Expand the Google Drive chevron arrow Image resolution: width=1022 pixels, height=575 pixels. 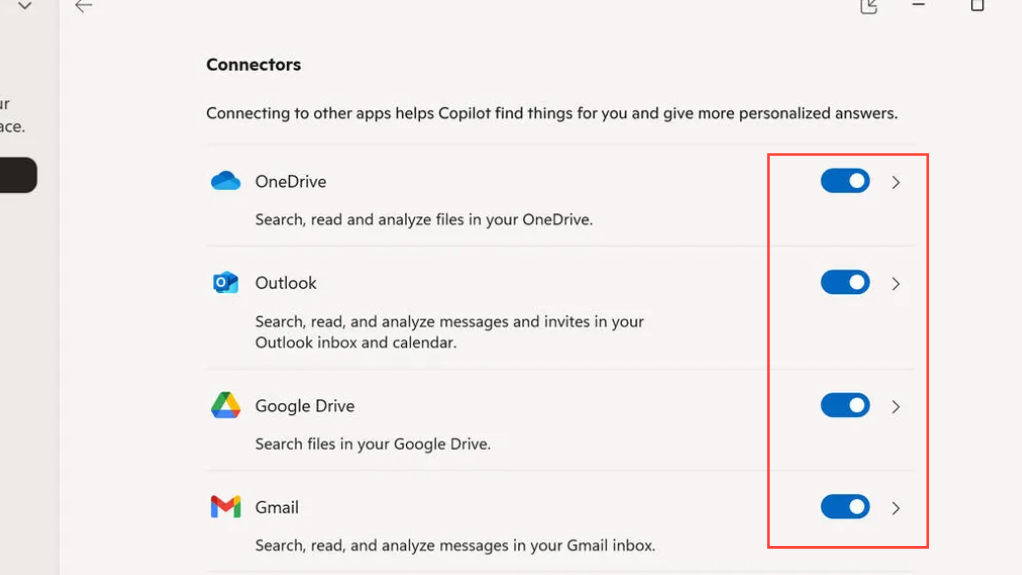(896, 407)
